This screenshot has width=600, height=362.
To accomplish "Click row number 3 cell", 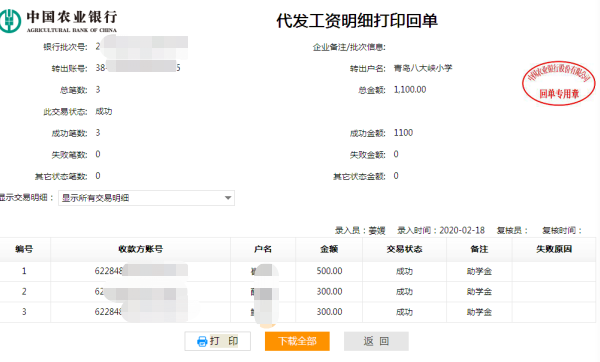I will (x=24, y=312).
